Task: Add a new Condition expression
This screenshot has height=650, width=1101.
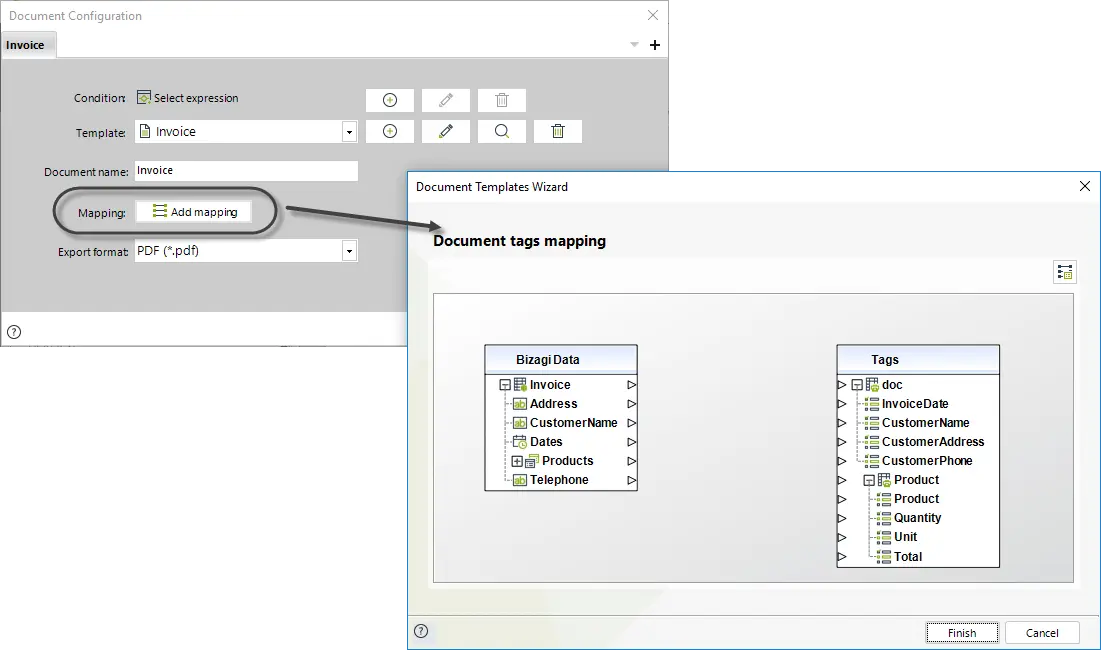Action: pyautogui.click(x=390, y=100)
